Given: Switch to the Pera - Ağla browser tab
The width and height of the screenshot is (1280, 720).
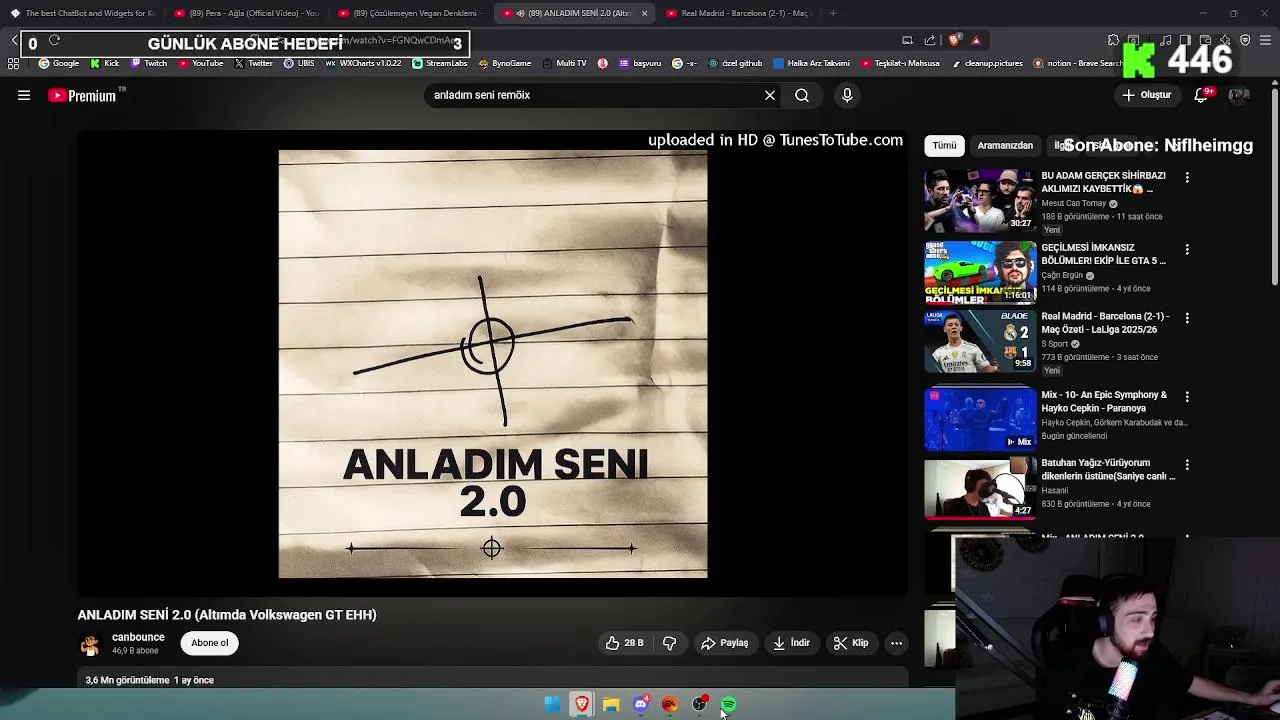Looking at the screenshot, I should (245, 13).
